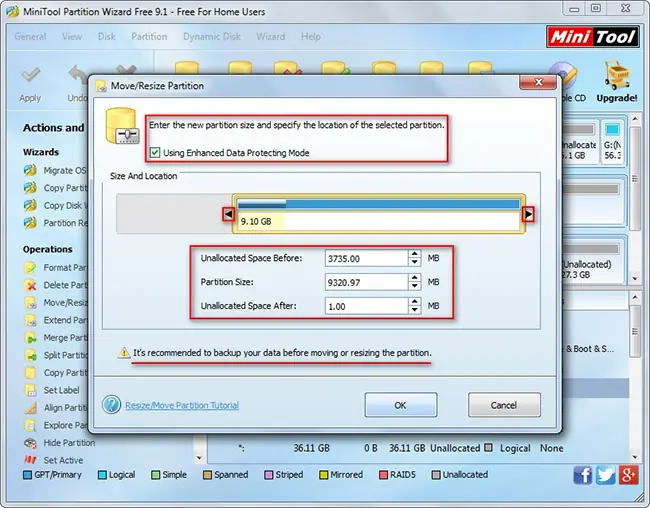Click the Move/Resize Partition operation
This screenshot has width=650, height=508.
click(x=55, y=303)
